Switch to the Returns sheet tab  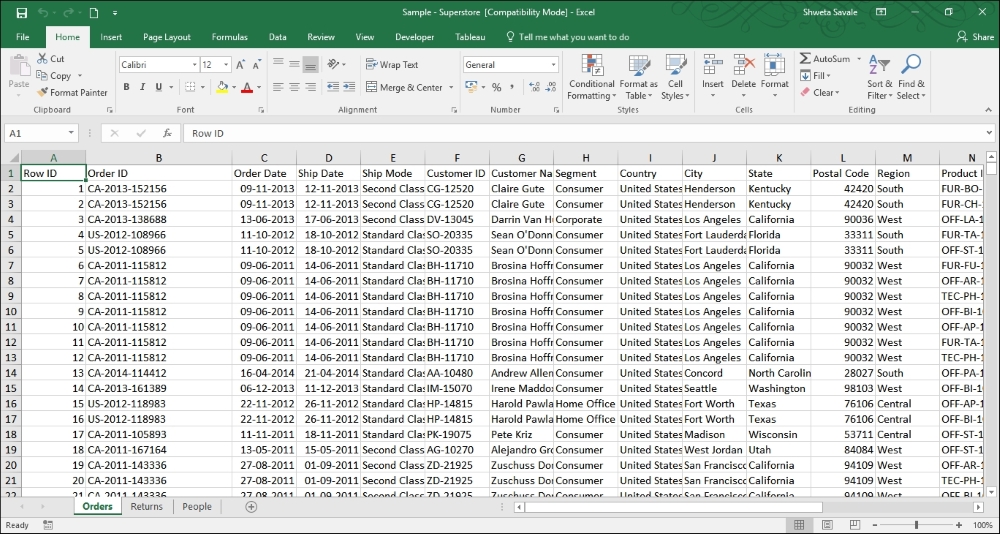click(147, 507)
